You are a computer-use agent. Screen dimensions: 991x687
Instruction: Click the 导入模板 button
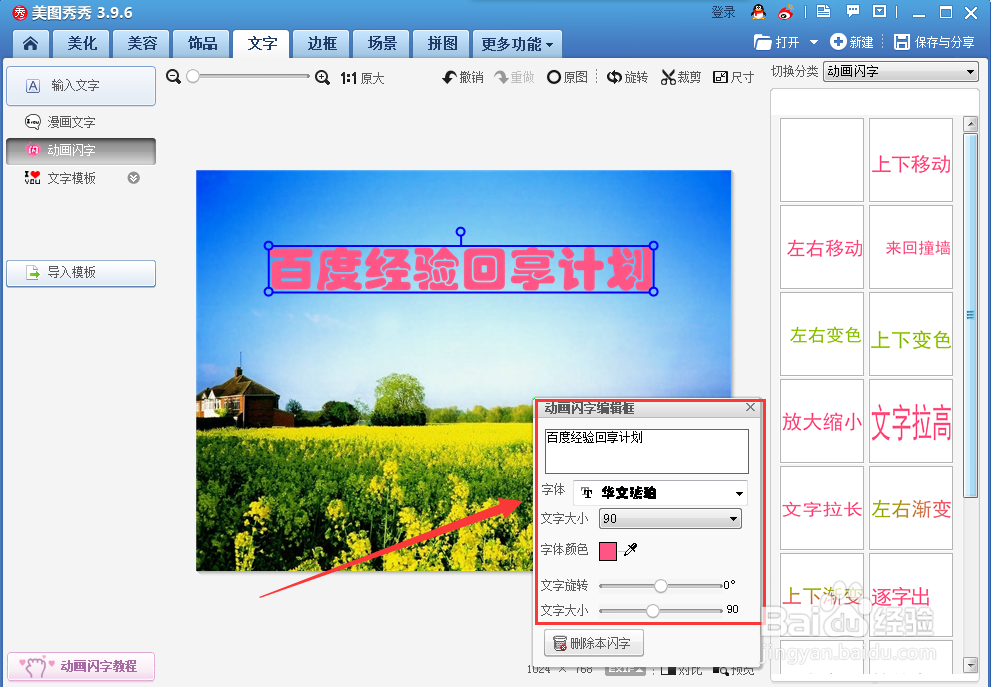[x=81, y=273]
